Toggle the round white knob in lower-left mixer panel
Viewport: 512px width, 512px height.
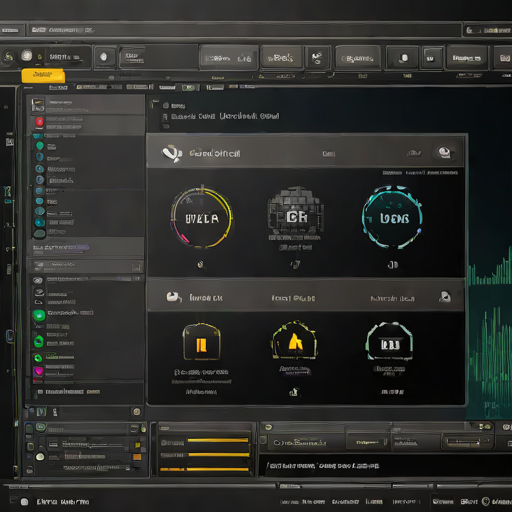(x=40, y=457)
